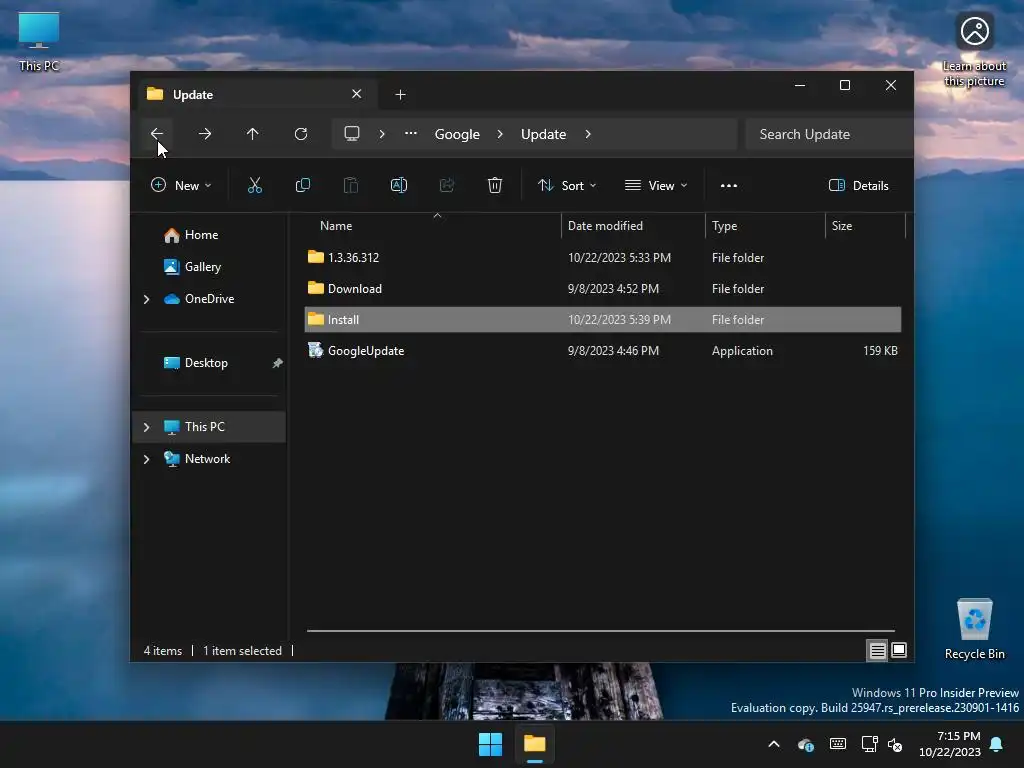Screen dimensions: 1024x768
Task: Open the notification bell icon
Action: point(997,744)
